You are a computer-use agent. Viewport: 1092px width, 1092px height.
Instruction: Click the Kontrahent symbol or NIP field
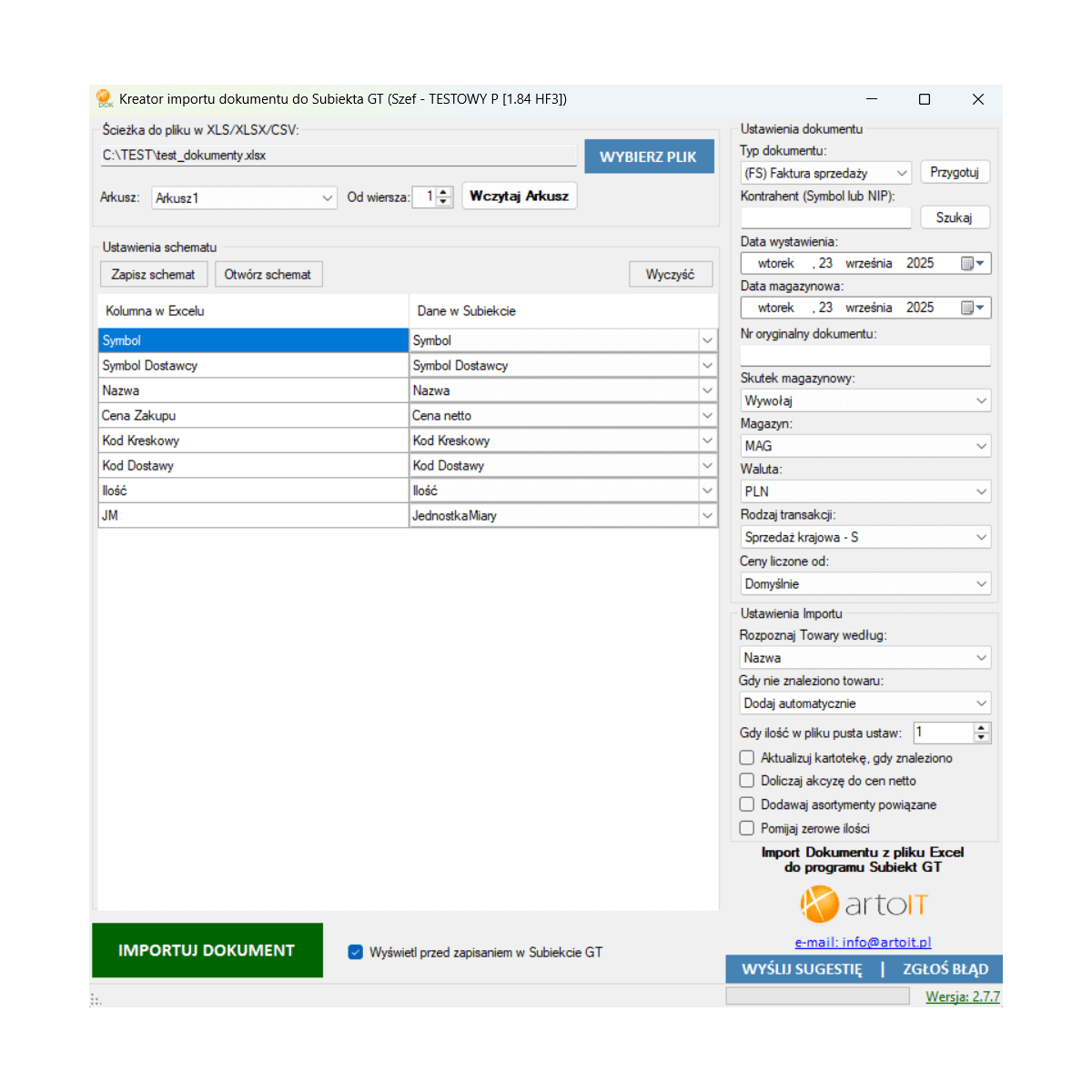[x=825, y=217]
